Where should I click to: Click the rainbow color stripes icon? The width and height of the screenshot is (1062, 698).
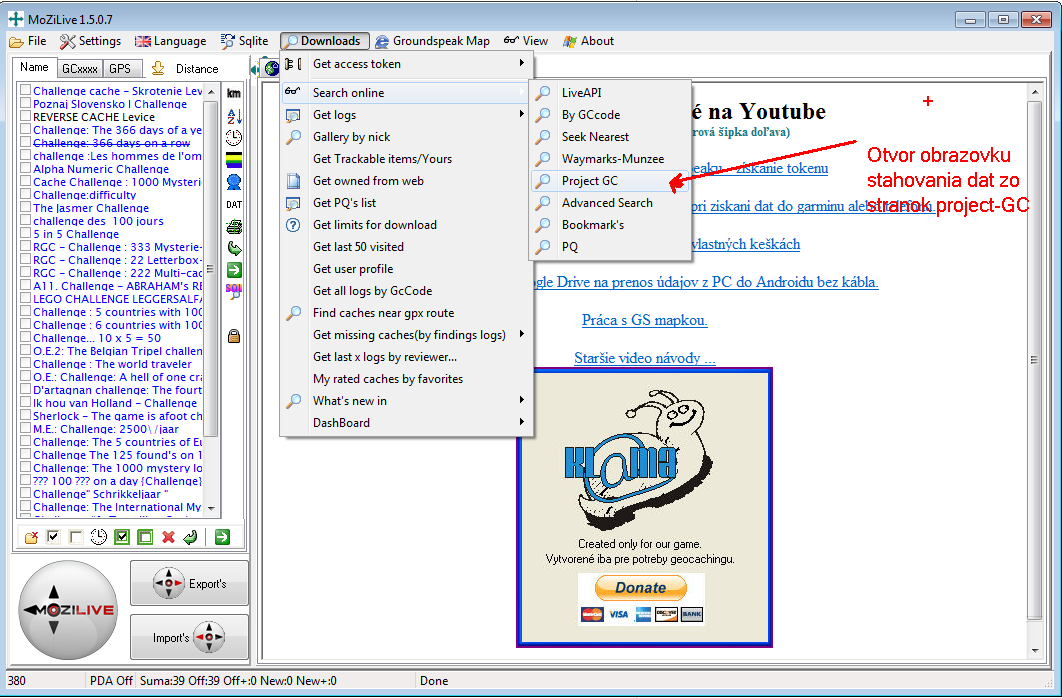click(234, 160)
